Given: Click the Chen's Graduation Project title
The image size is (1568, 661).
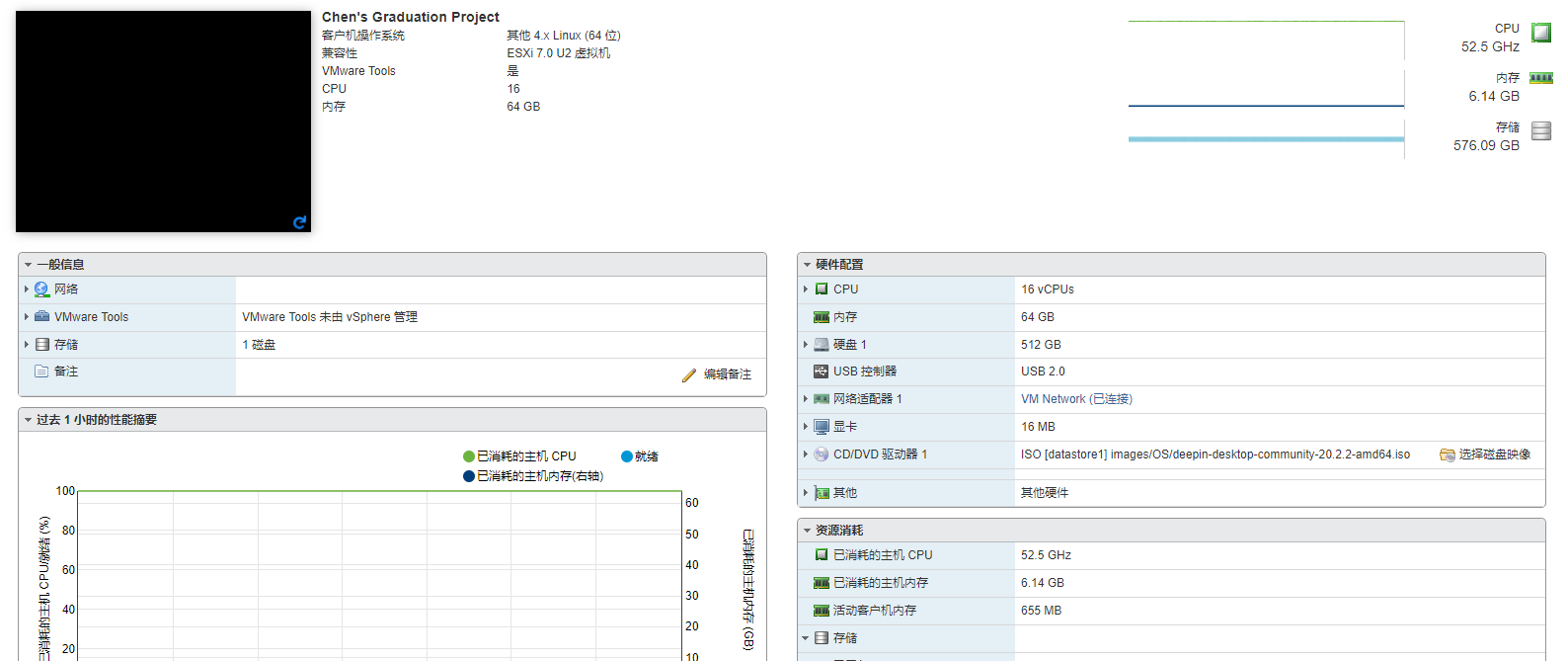Looking at the screenshot, I should pyautogui.click(x=411, y=17).
